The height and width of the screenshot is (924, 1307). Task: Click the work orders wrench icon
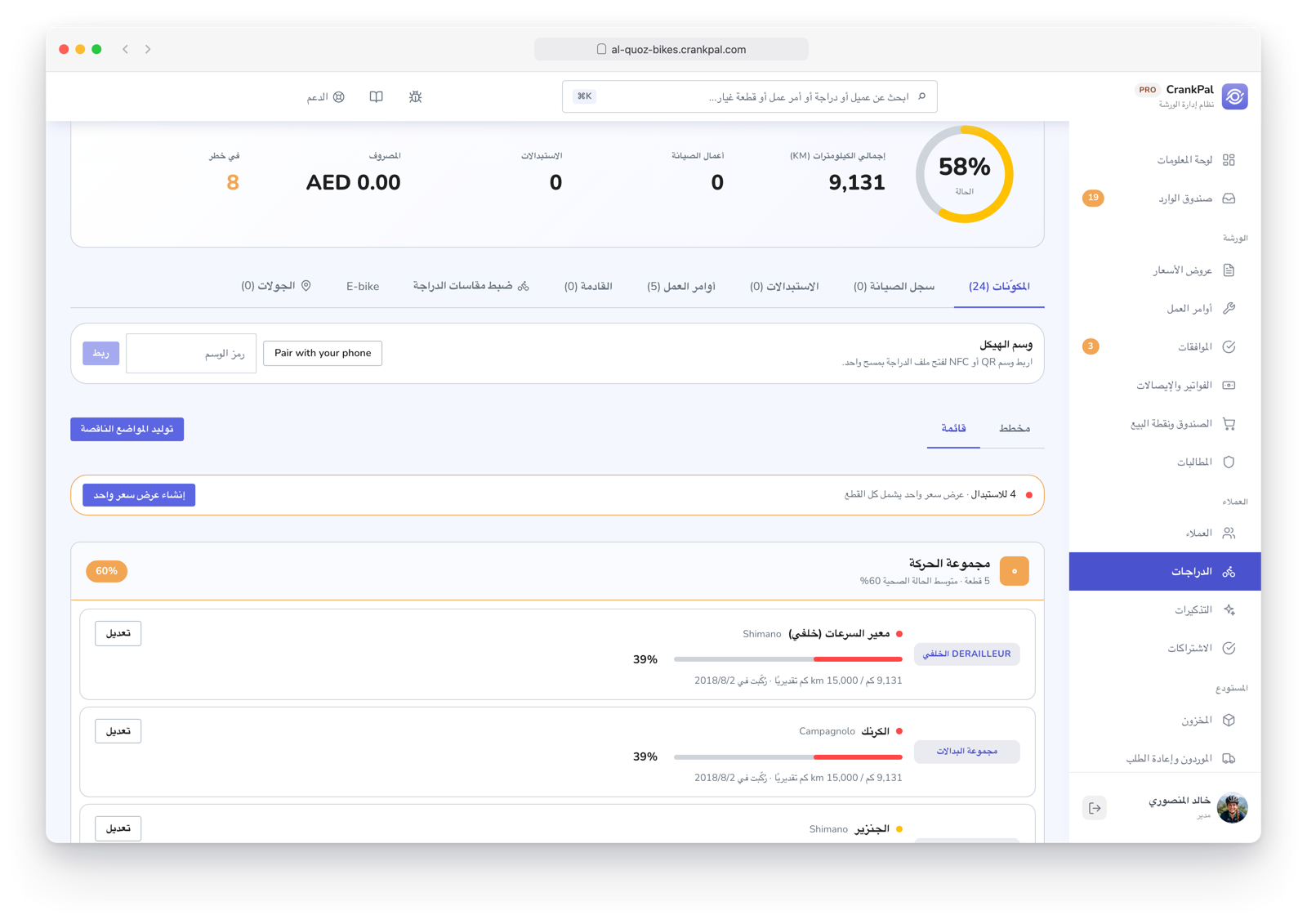[x=1229, y=308]
